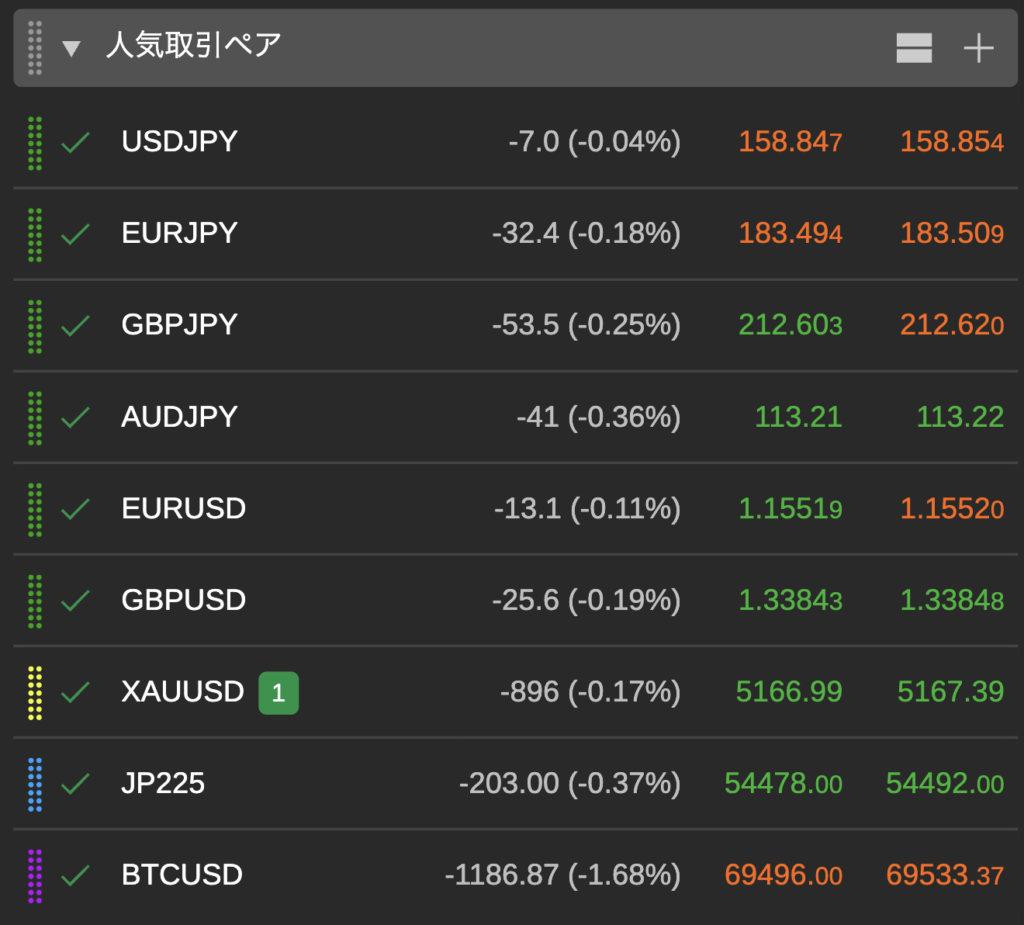Viewport: 1024px width, 925px height.
Task: Toggle the checkmark beside AUDJPY
Action: coord(75,418)
